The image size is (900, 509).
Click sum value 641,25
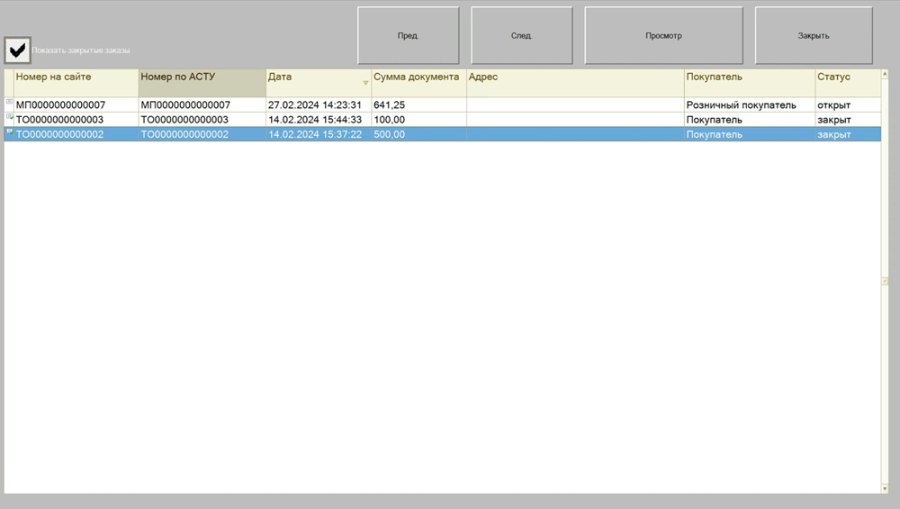(x=418, y=105)
